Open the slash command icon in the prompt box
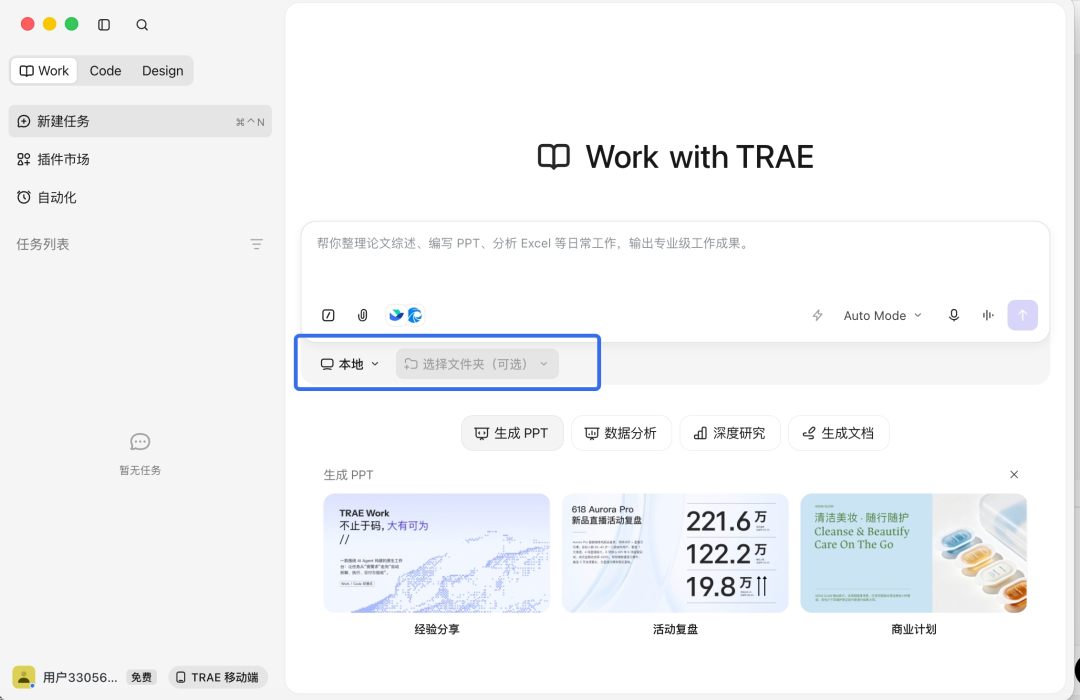 [x=329, y=315]
